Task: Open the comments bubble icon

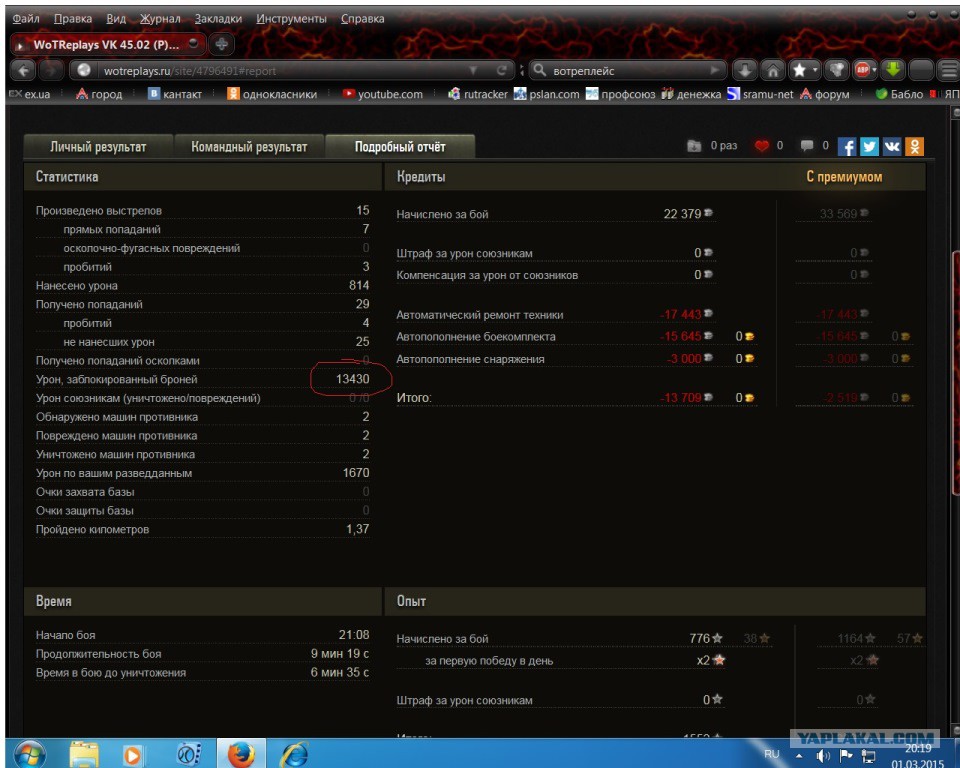Action: point(807,146)
